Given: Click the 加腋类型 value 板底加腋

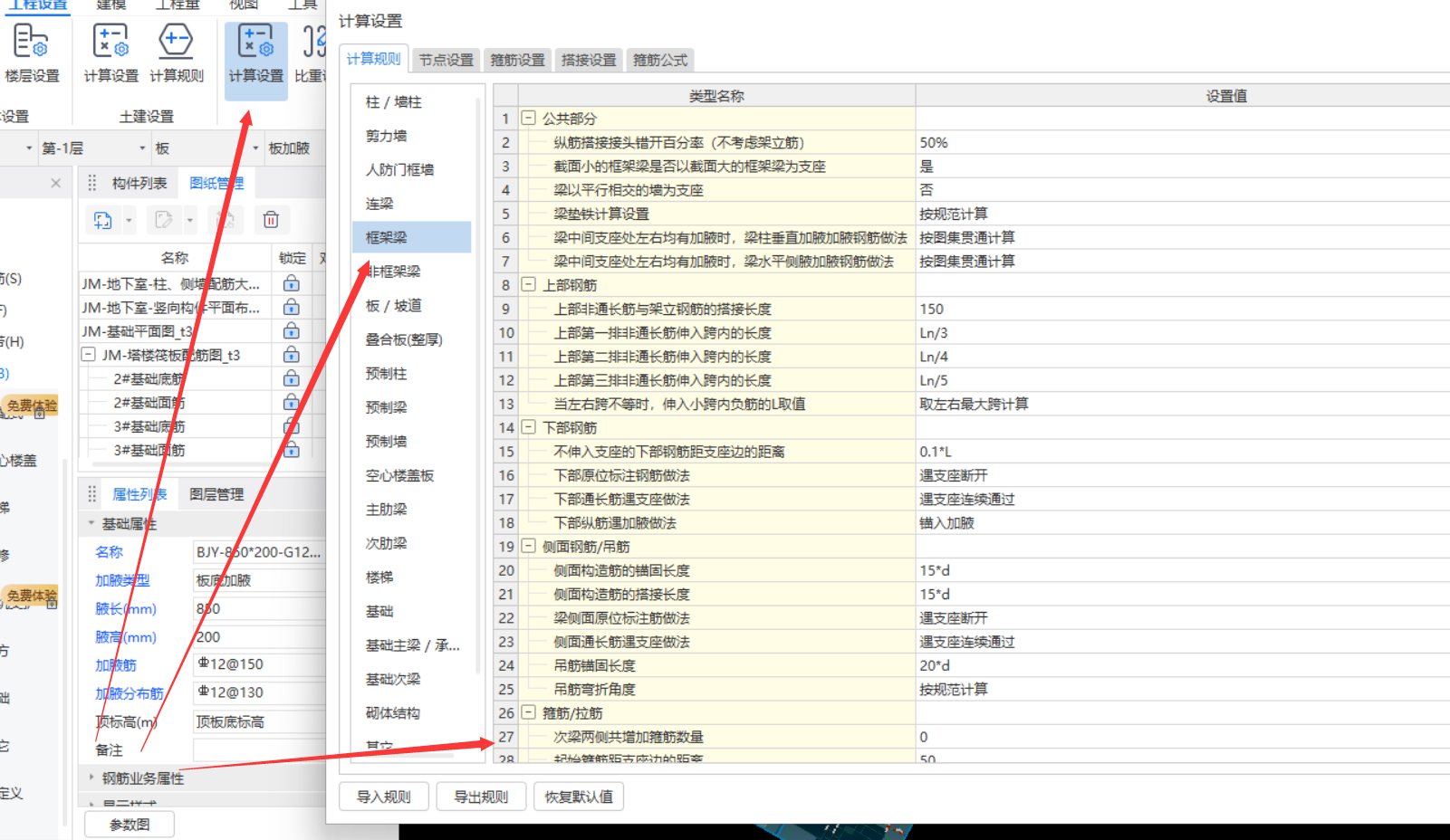Looking at the screenshot, I should (x=259, y=580).
